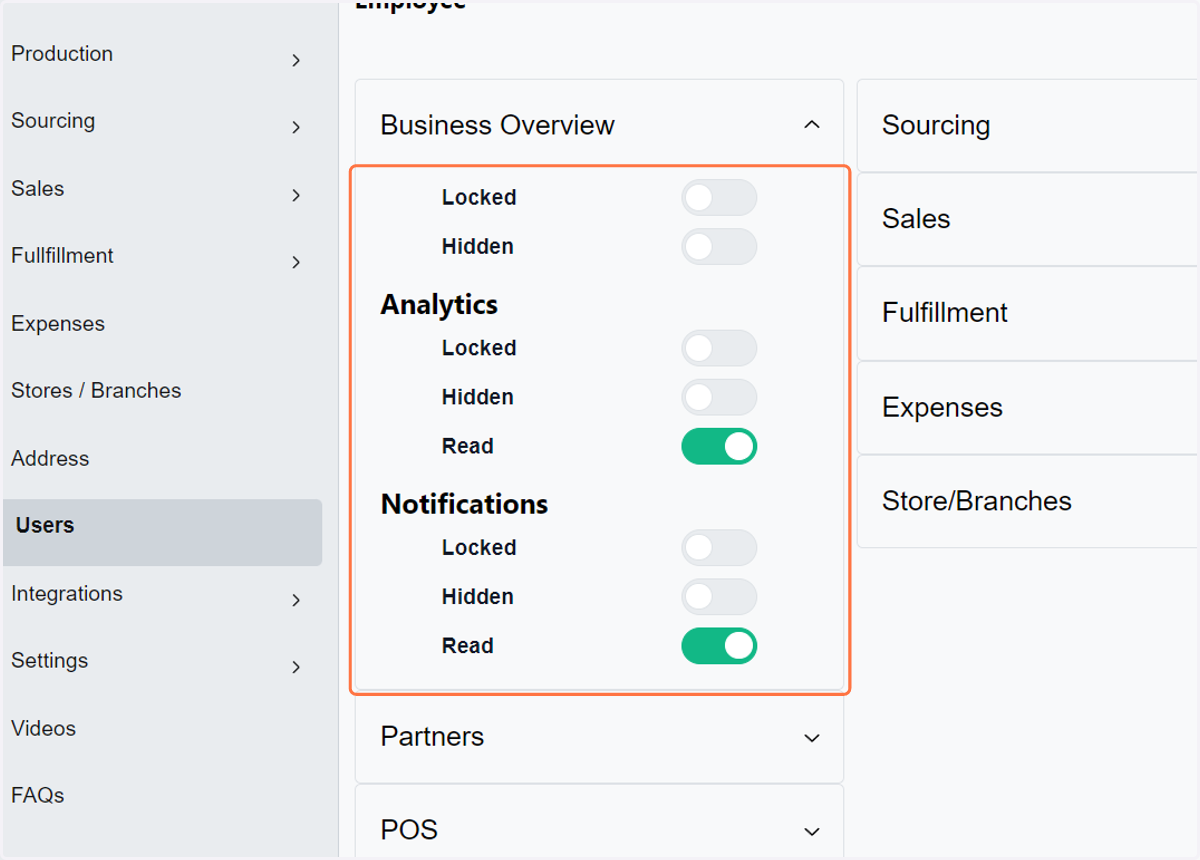This screenshot has width=1200, height=860.
Task: Expand the Fulfillment permissions panel
Action: click(1028, 313)
